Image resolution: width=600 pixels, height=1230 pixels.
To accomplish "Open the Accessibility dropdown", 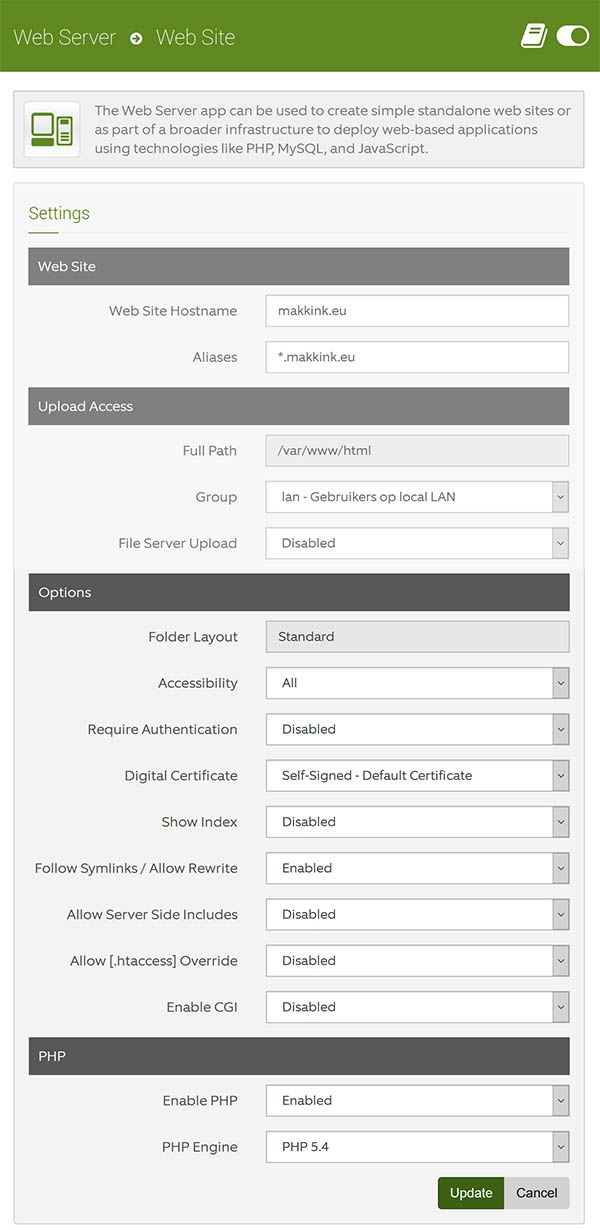I will click(417, 683).
